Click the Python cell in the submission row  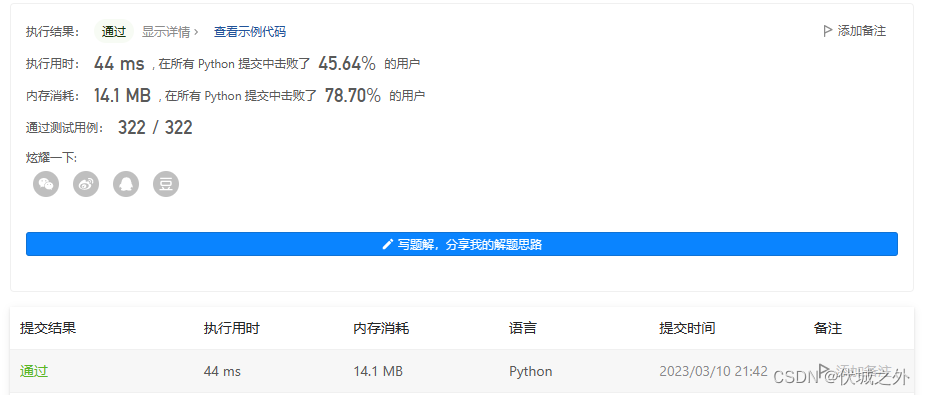click(531, 371)
